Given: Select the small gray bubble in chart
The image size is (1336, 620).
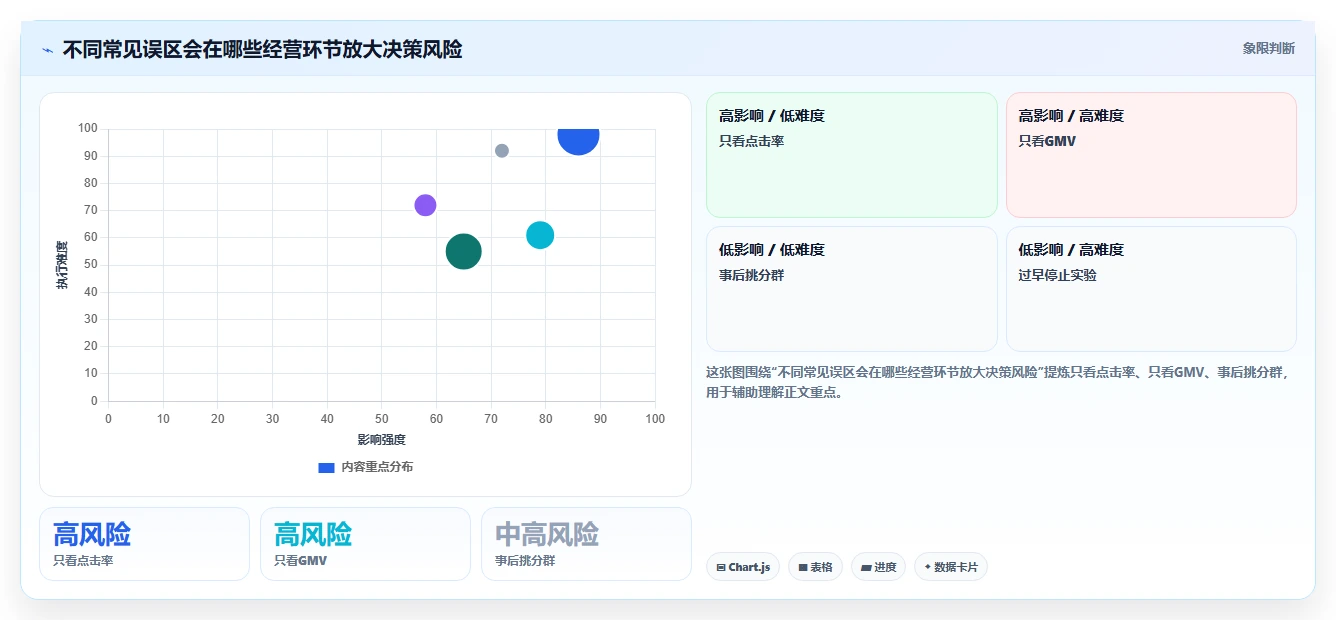Looking at the screenshot, I should 502,151.
